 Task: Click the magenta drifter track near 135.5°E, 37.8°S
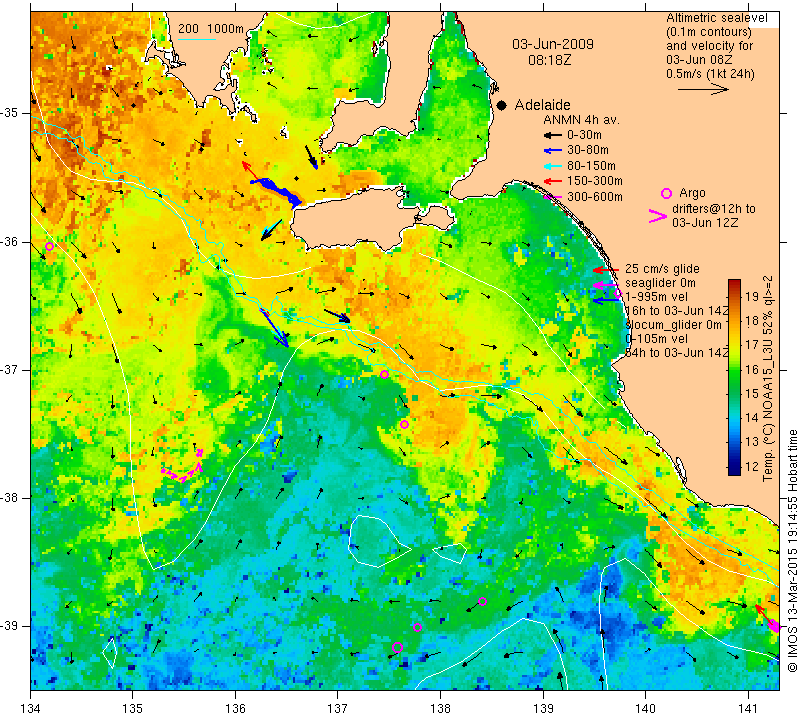182,466
